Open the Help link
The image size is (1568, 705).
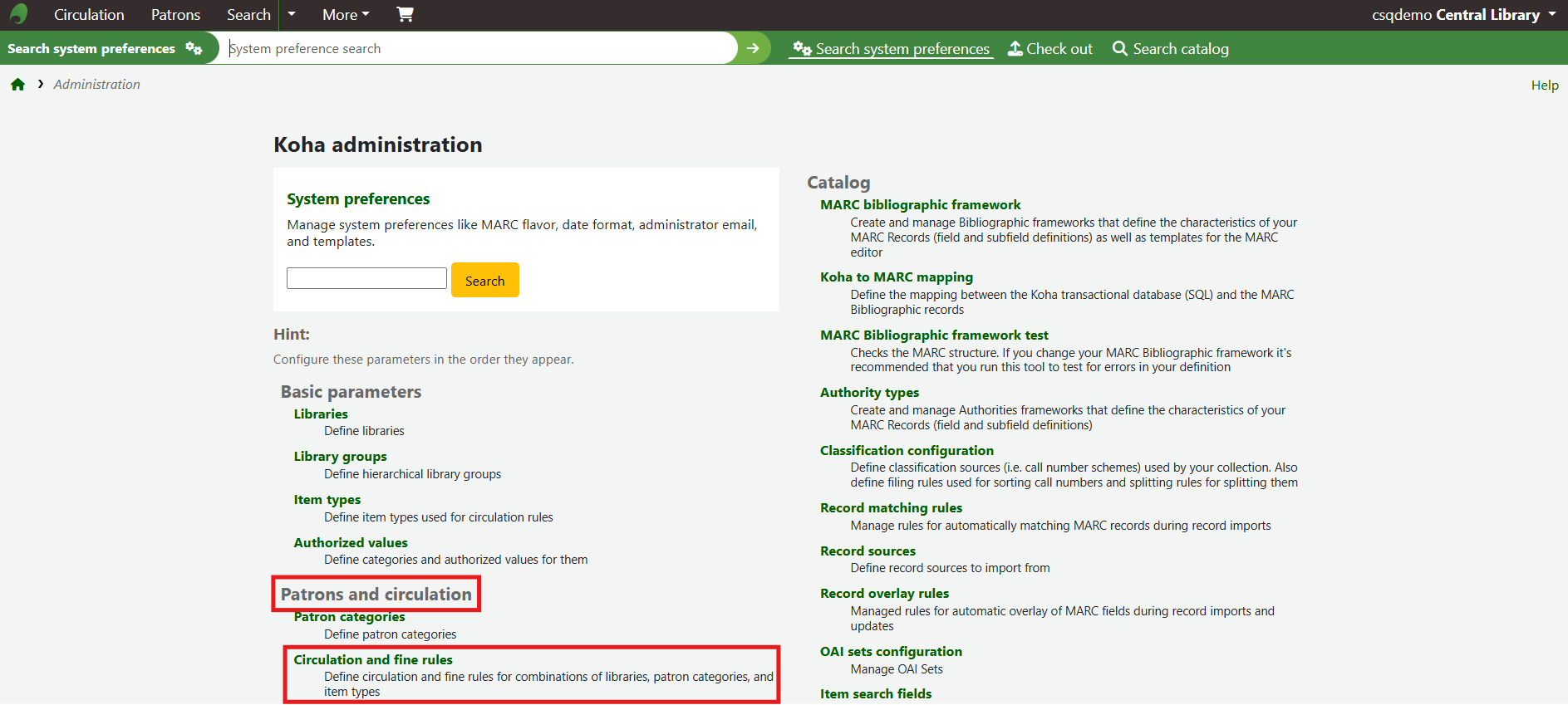coord(1544,85)
